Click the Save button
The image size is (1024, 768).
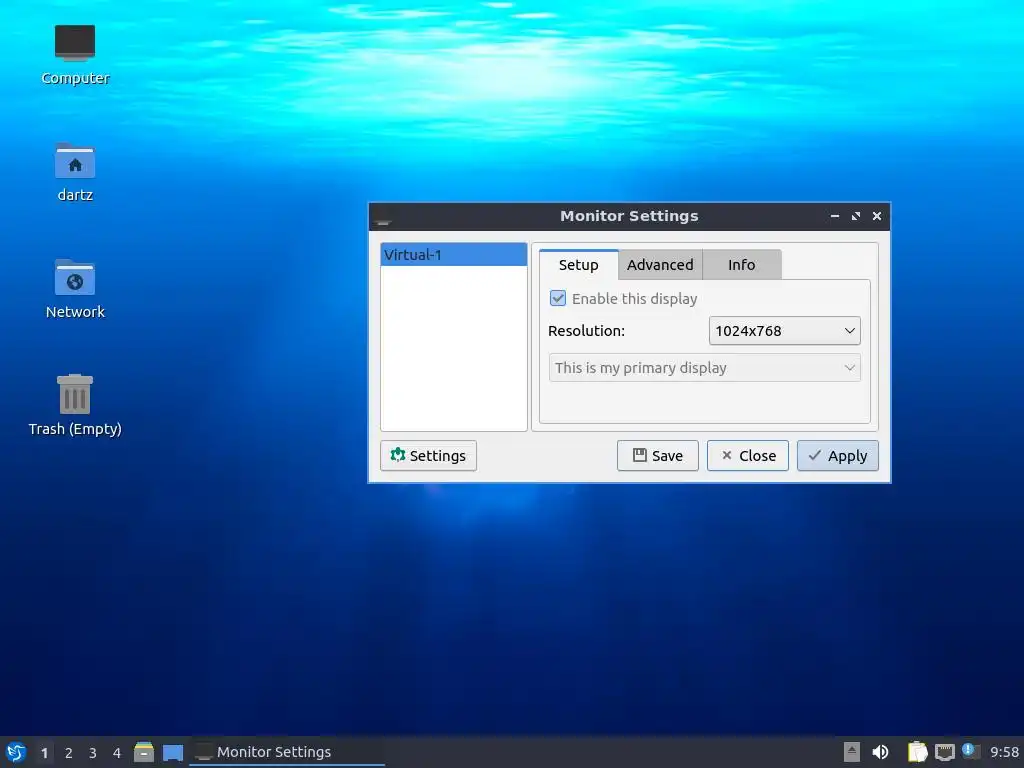658,455
